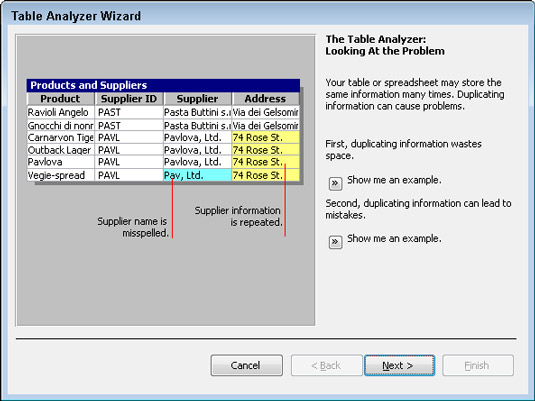Click the Outback Lager product cell
Image resolution: width=535 pixels, height=401 pixels.
point(60,150)
